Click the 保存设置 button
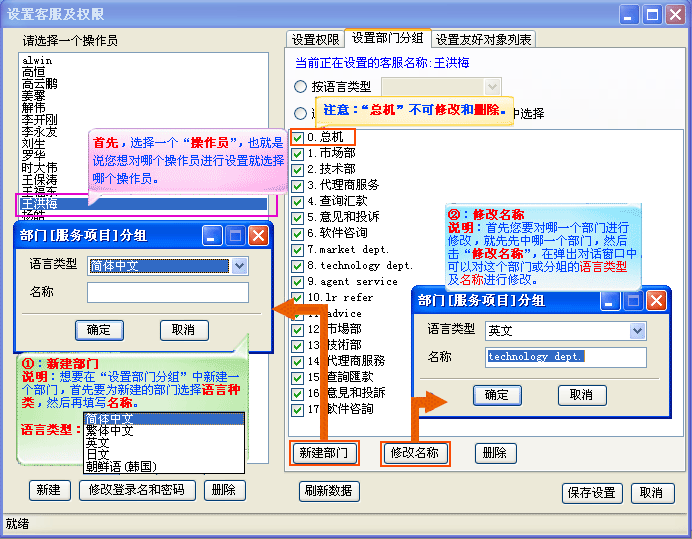 coord(591,493)
